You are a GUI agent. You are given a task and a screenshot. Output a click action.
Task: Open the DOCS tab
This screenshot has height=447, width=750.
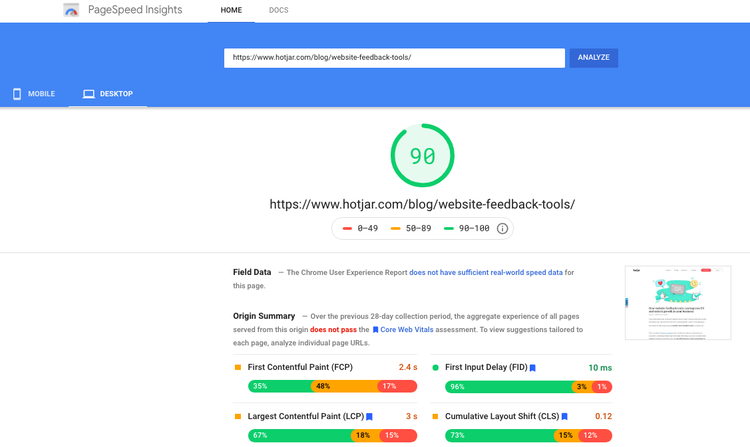pyautogui.click(x=278, y=11)
